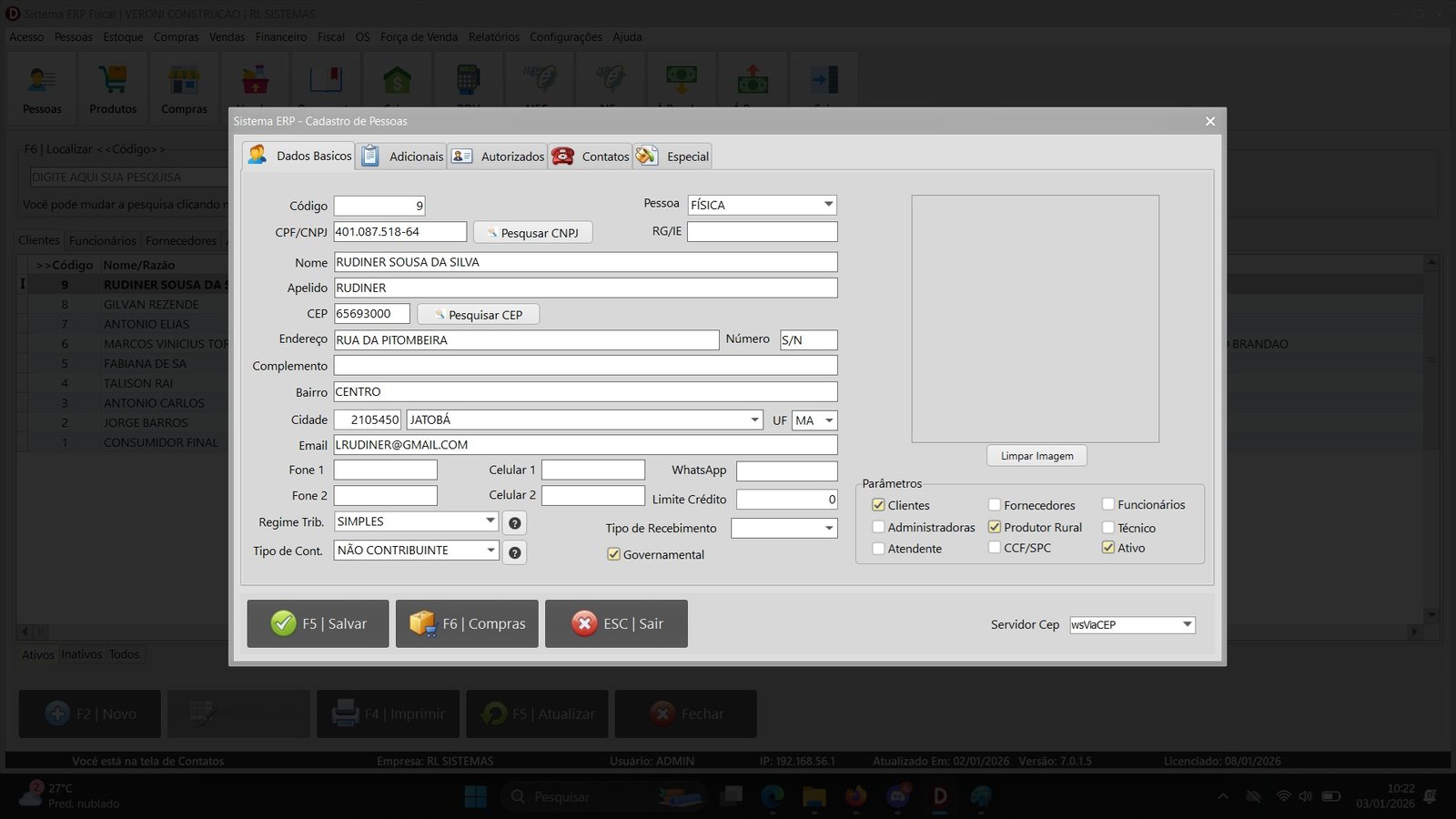Enable the Fornecedores parameter checkbox
The image size is (1456, 819).
pos(995,505)
